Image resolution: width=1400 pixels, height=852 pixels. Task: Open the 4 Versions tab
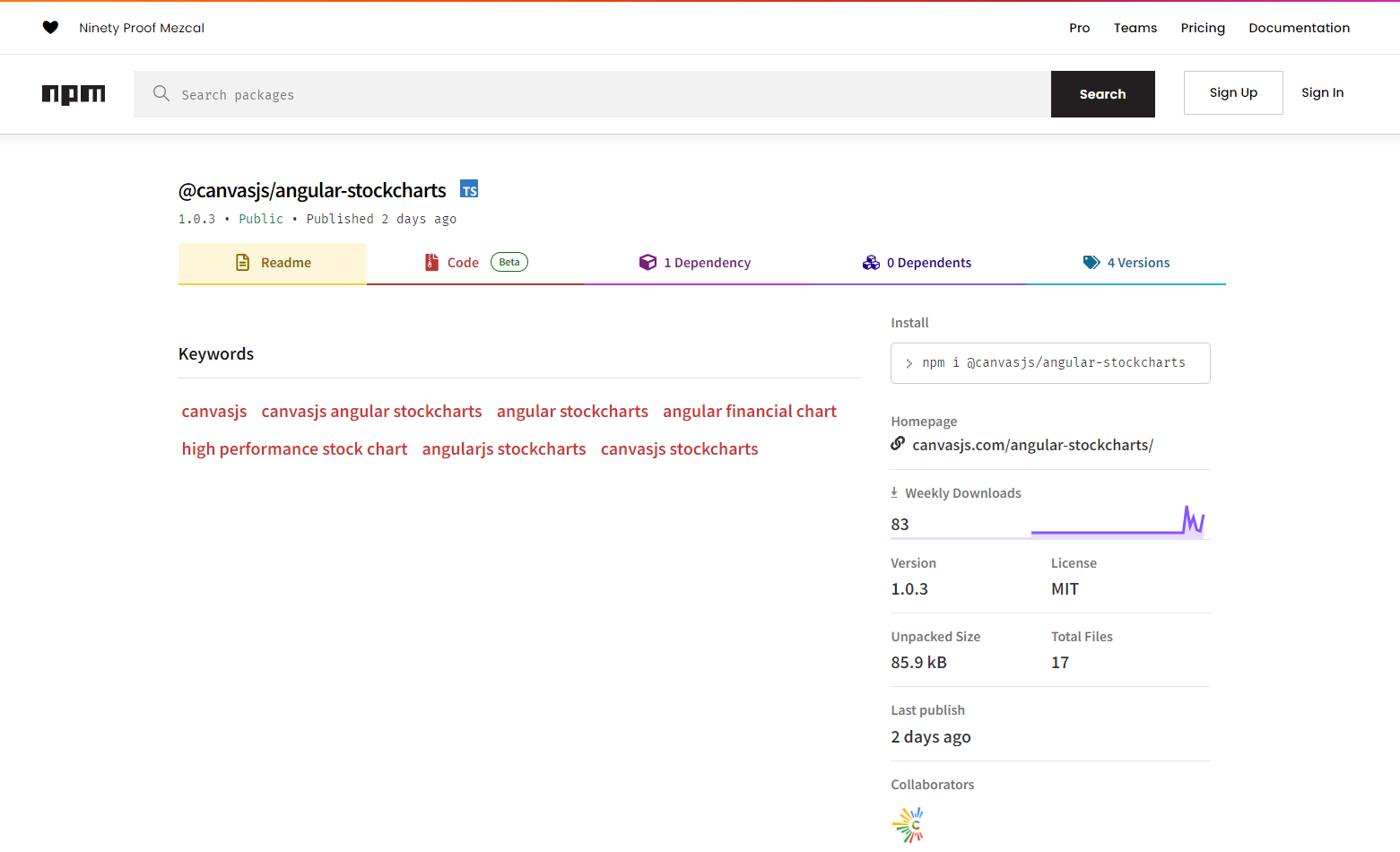pos(1126,263)
